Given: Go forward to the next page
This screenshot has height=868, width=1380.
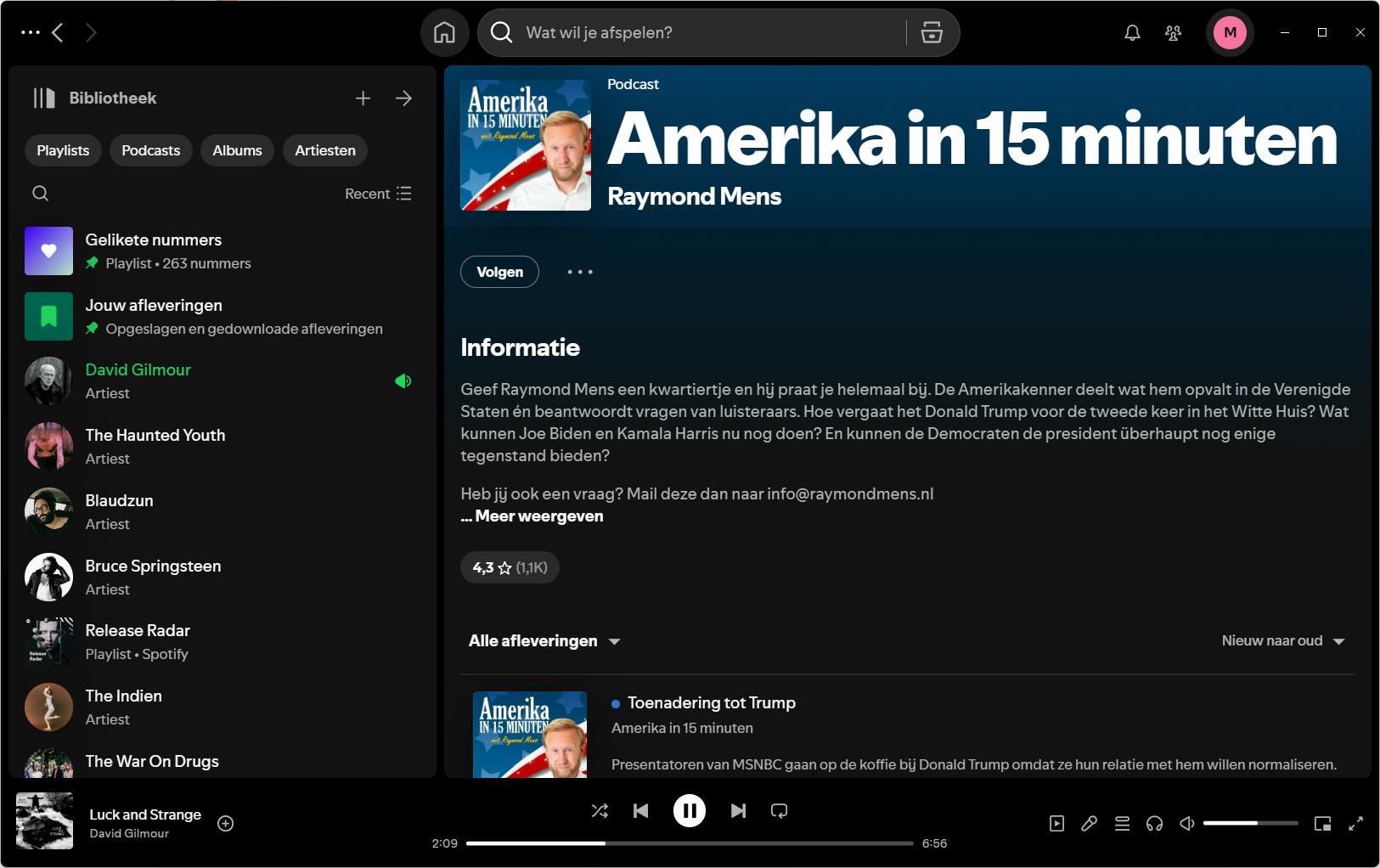Looking at the screenshot, I should click(x=91, y=32).
